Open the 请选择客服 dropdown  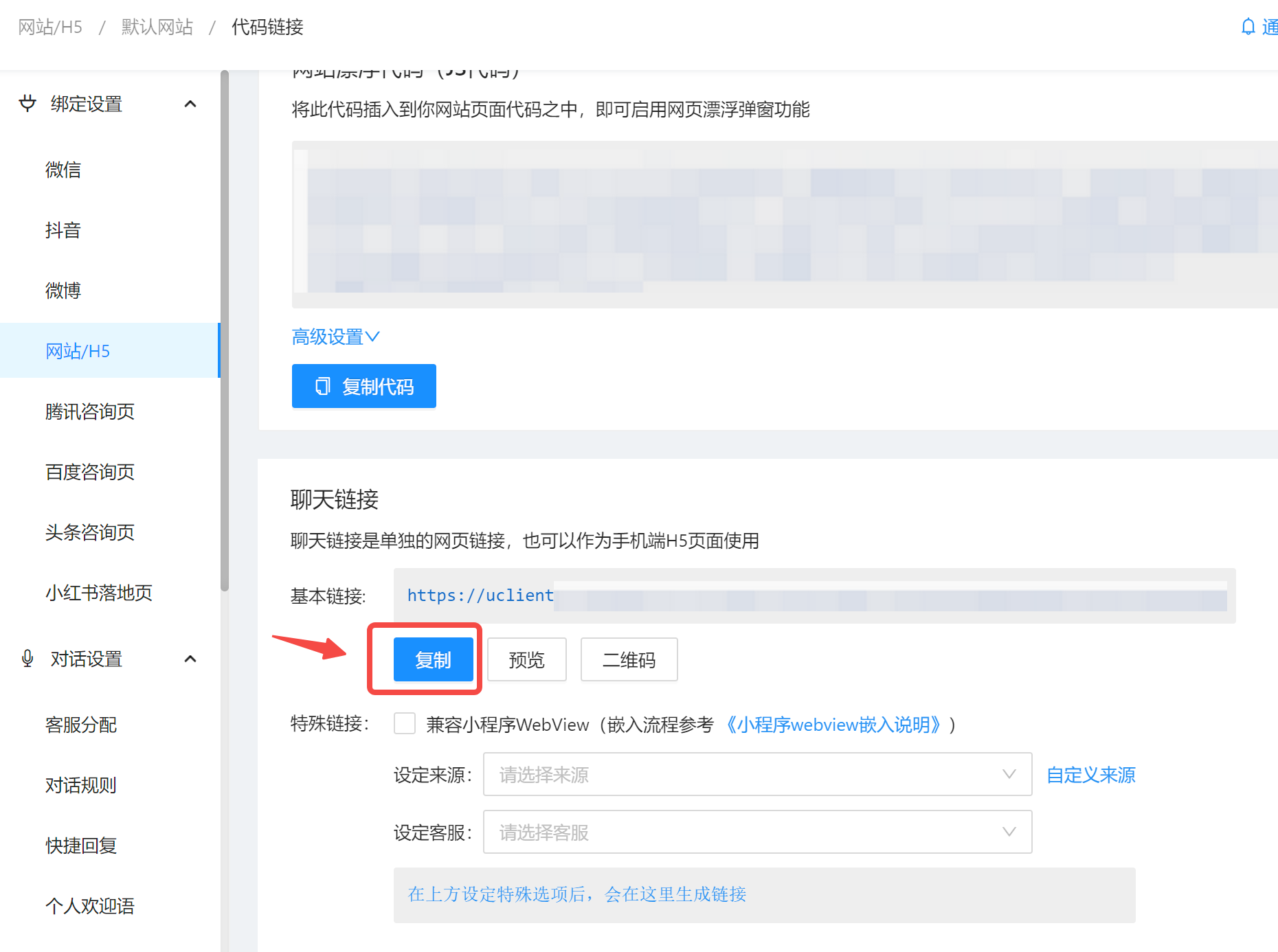coord(756,832)
